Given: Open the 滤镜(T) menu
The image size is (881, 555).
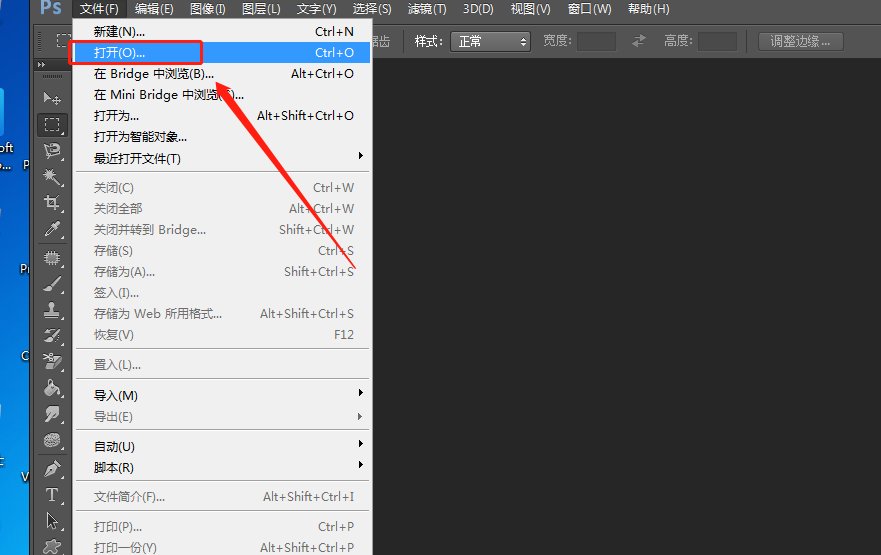Looking at the screenshot, I should tap(427, 9).
